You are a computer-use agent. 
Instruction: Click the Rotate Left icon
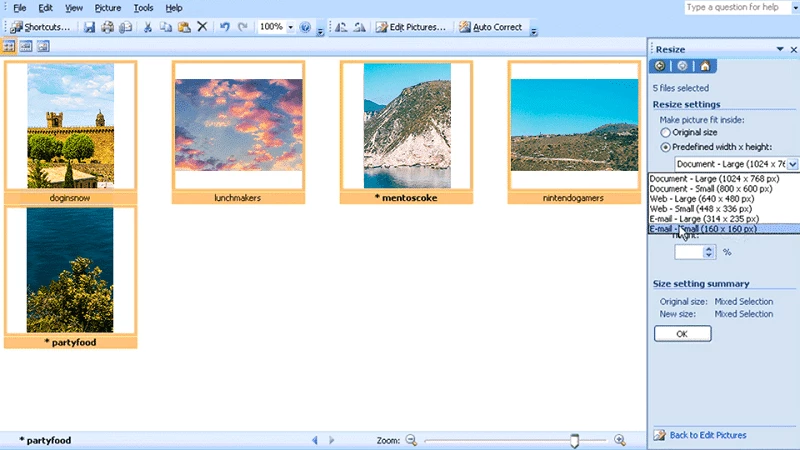[341, 27]
